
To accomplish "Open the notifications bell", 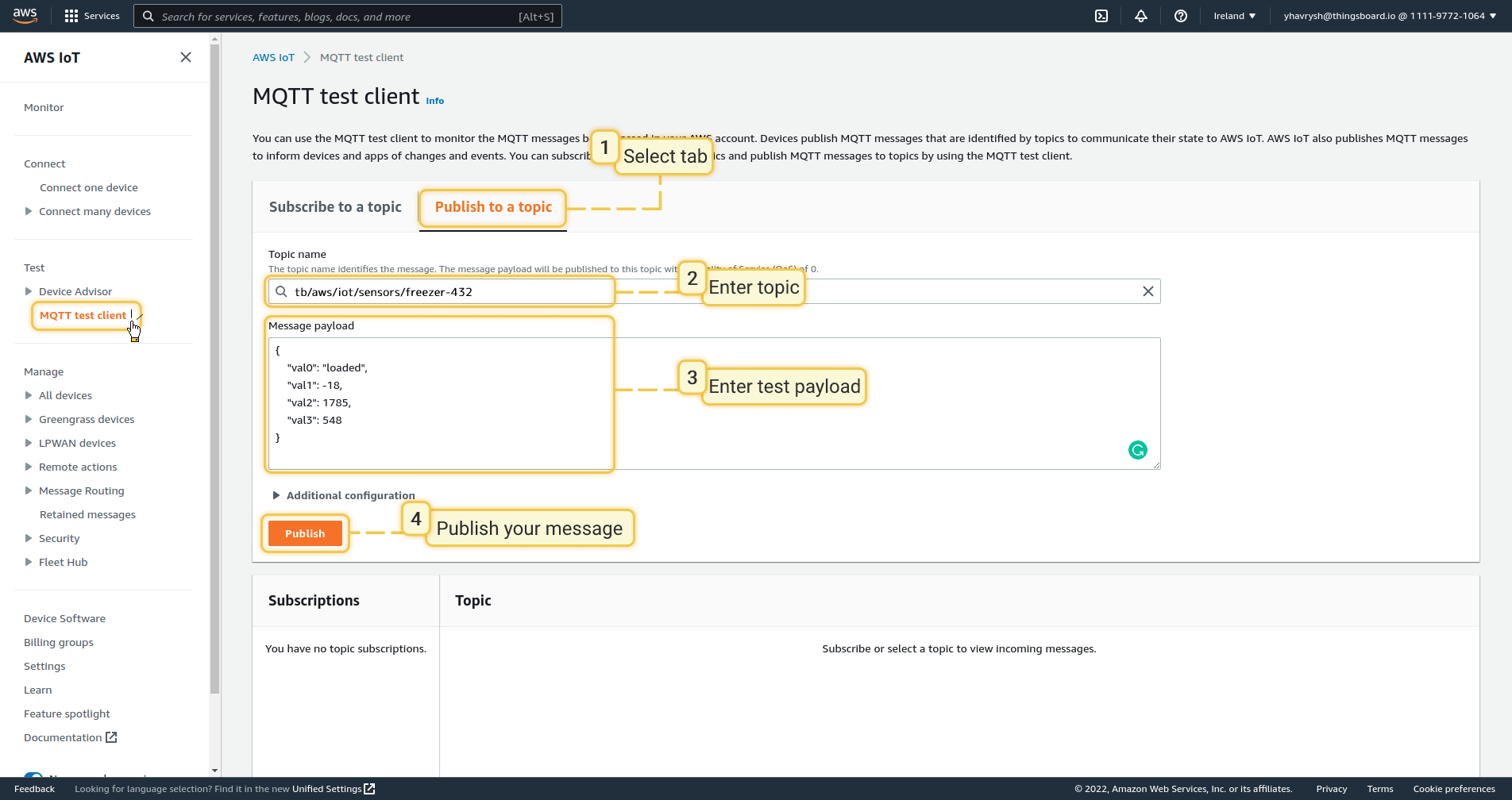I will (x=1141, y=16).
